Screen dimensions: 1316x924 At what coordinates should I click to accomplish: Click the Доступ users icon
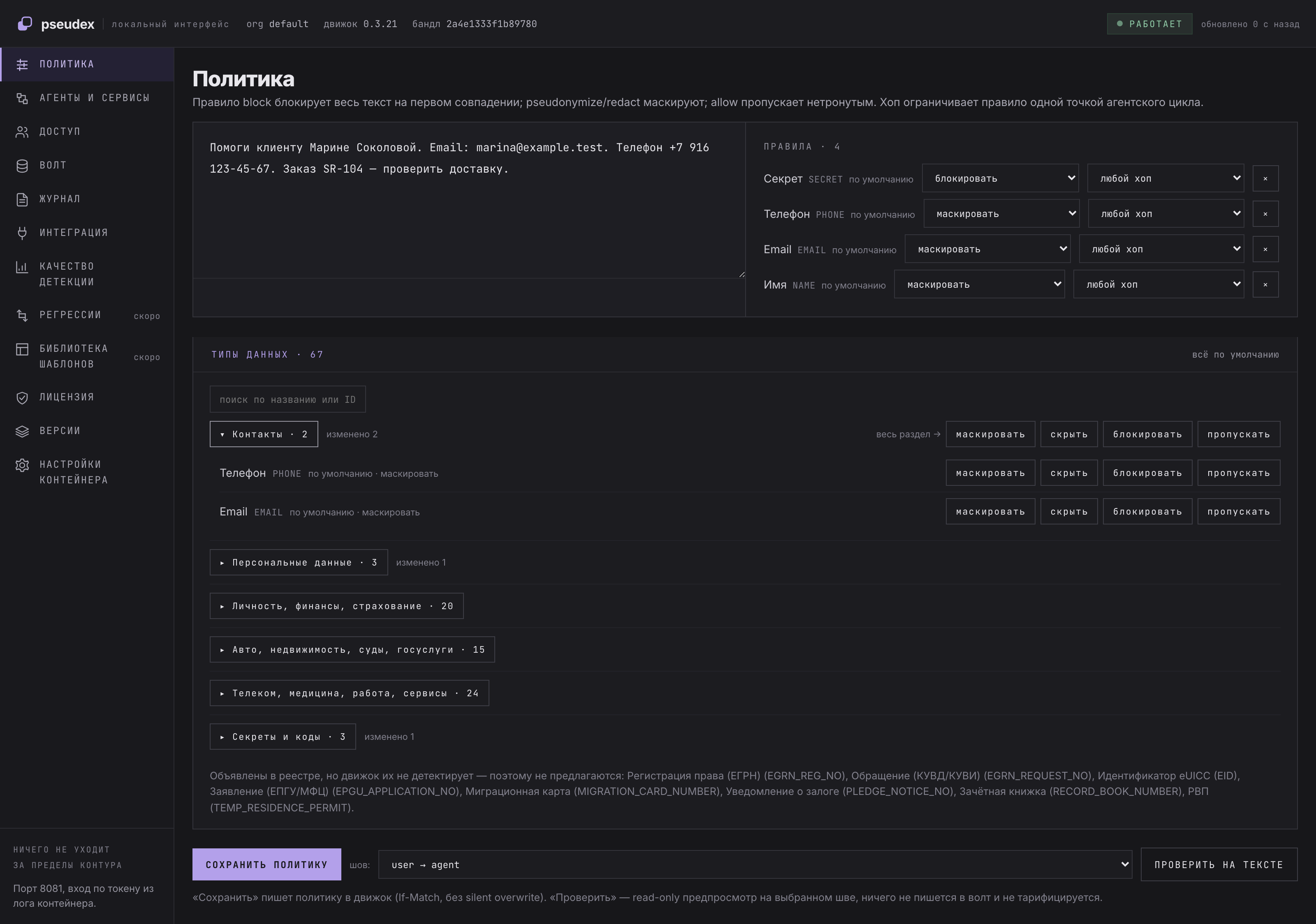coord(22,132)
